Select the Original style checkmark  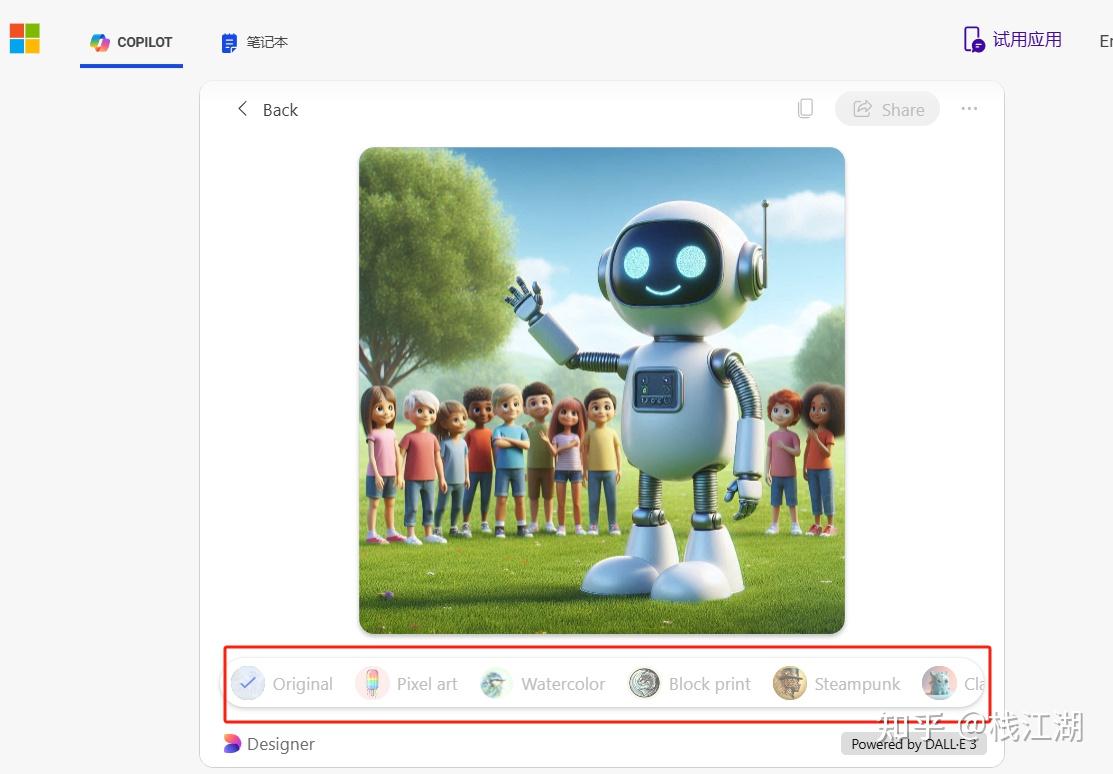pyautogui.click(x=248, y=684)
